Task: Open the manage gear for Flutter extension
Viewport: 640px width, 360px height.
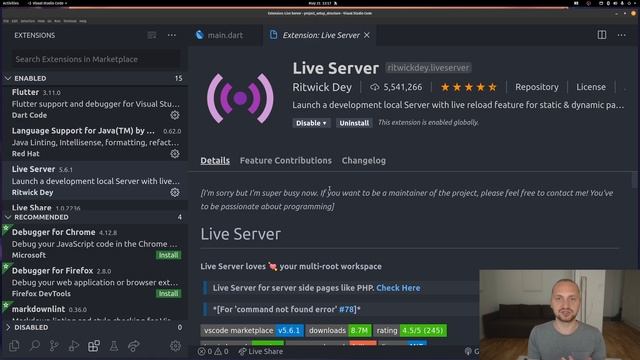Action: coord(175,115)
